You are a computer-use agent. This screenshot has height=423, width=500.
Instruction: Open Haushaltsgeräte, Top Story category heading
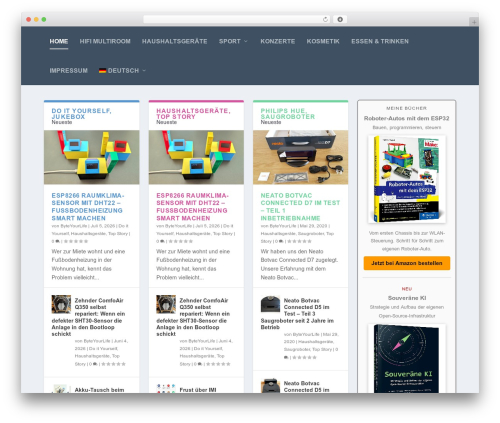[193, 114]
